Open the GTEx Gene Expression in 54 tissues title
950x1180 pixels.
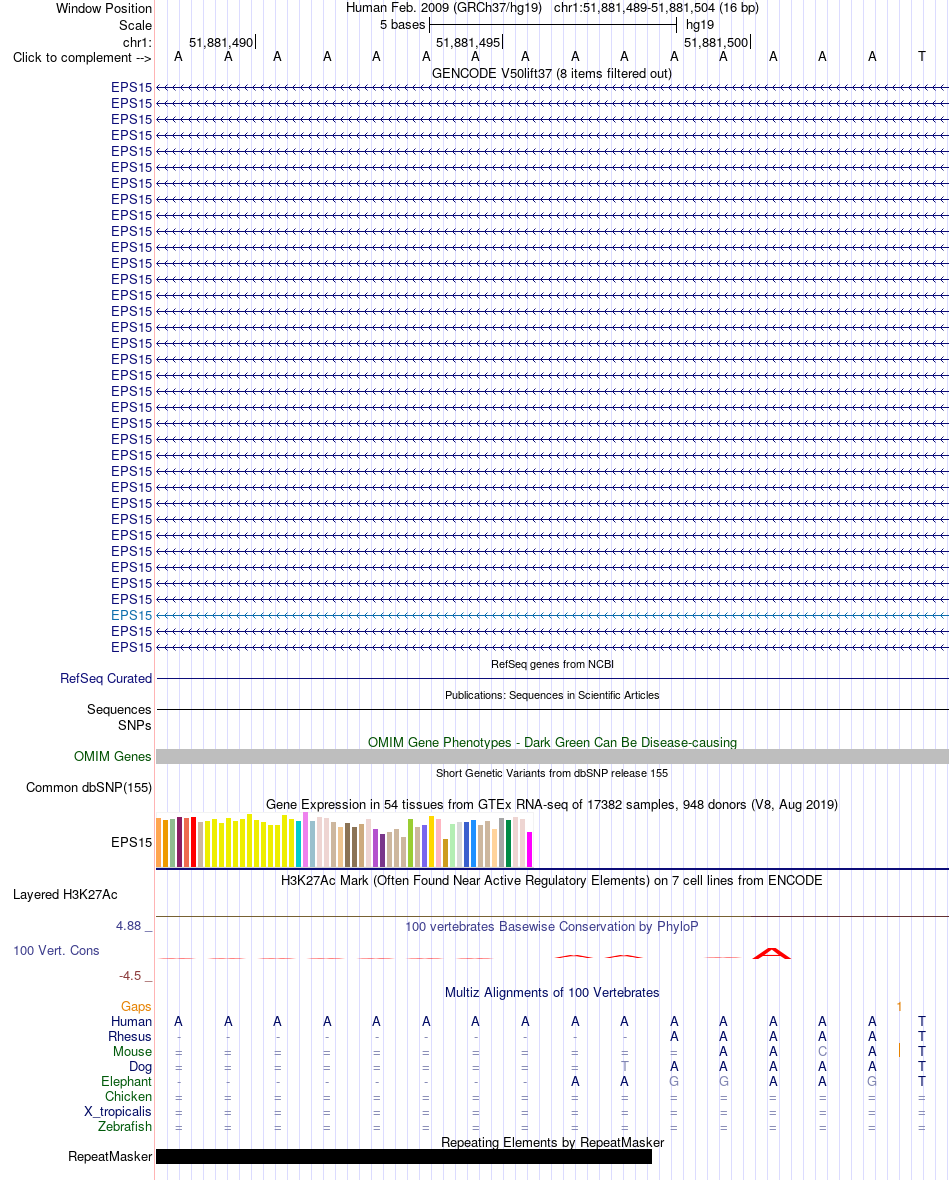[x=552, y=804]
